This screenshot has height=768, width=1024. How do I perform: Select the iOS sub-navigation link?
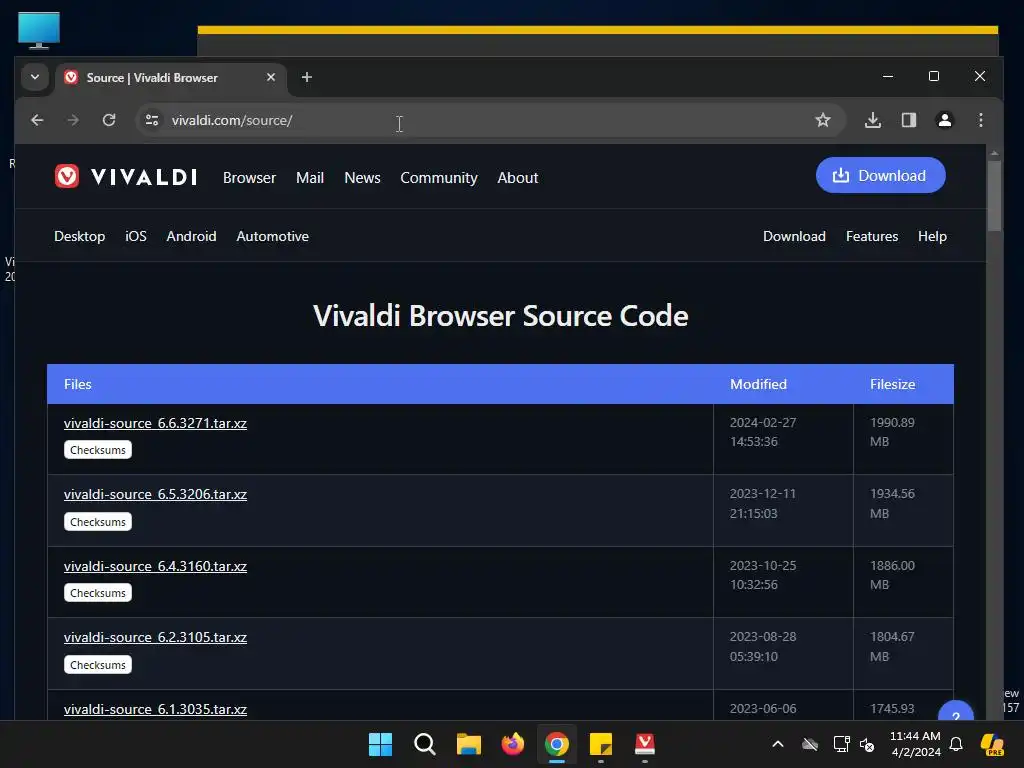136,236
